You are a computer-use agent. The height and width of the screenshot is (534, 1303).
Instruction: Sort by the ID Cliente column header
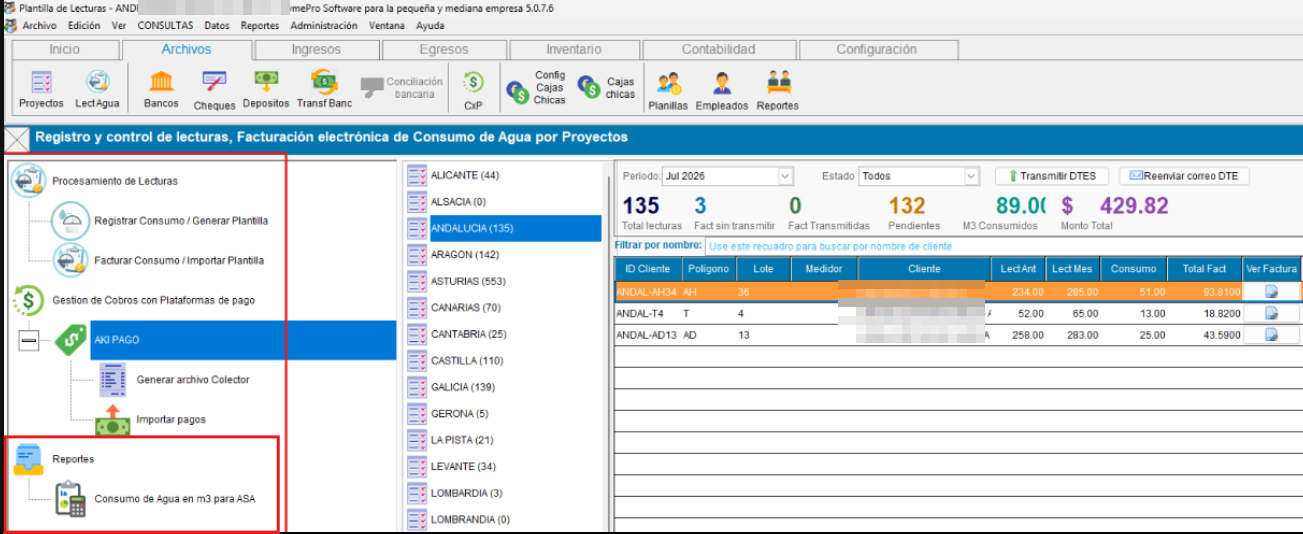[648, 269]
